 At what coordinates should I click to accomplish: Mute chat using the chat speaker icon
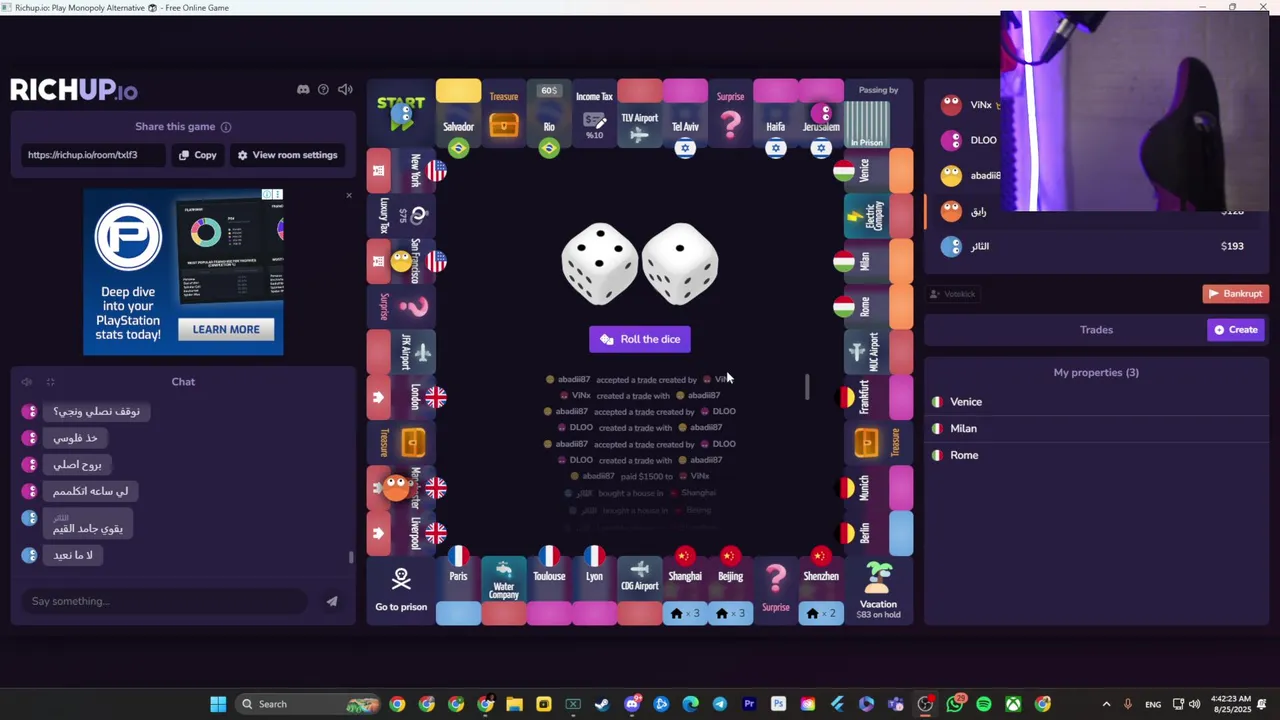pos(27,382)
